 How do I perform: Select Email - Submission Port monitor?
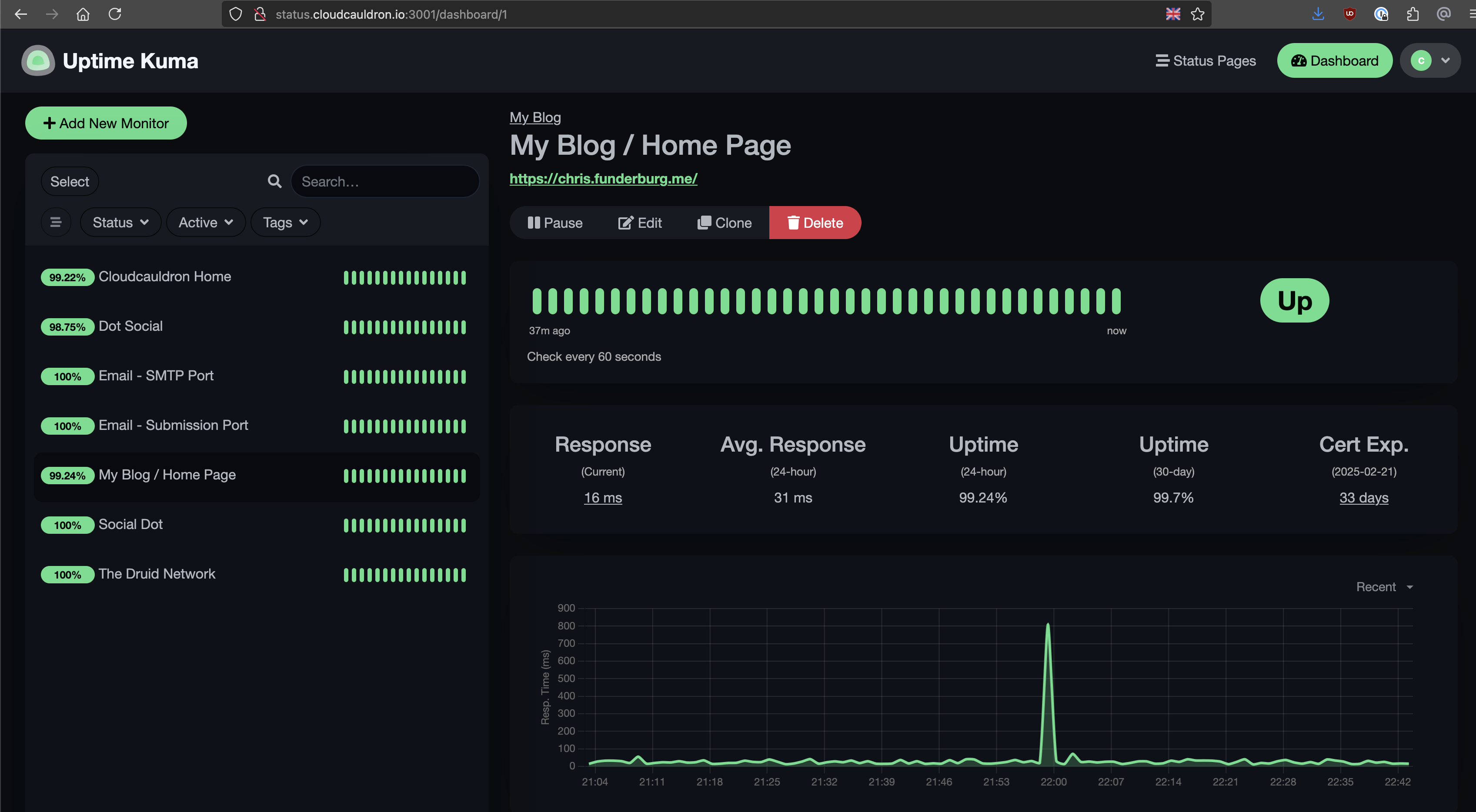(257, 426)
